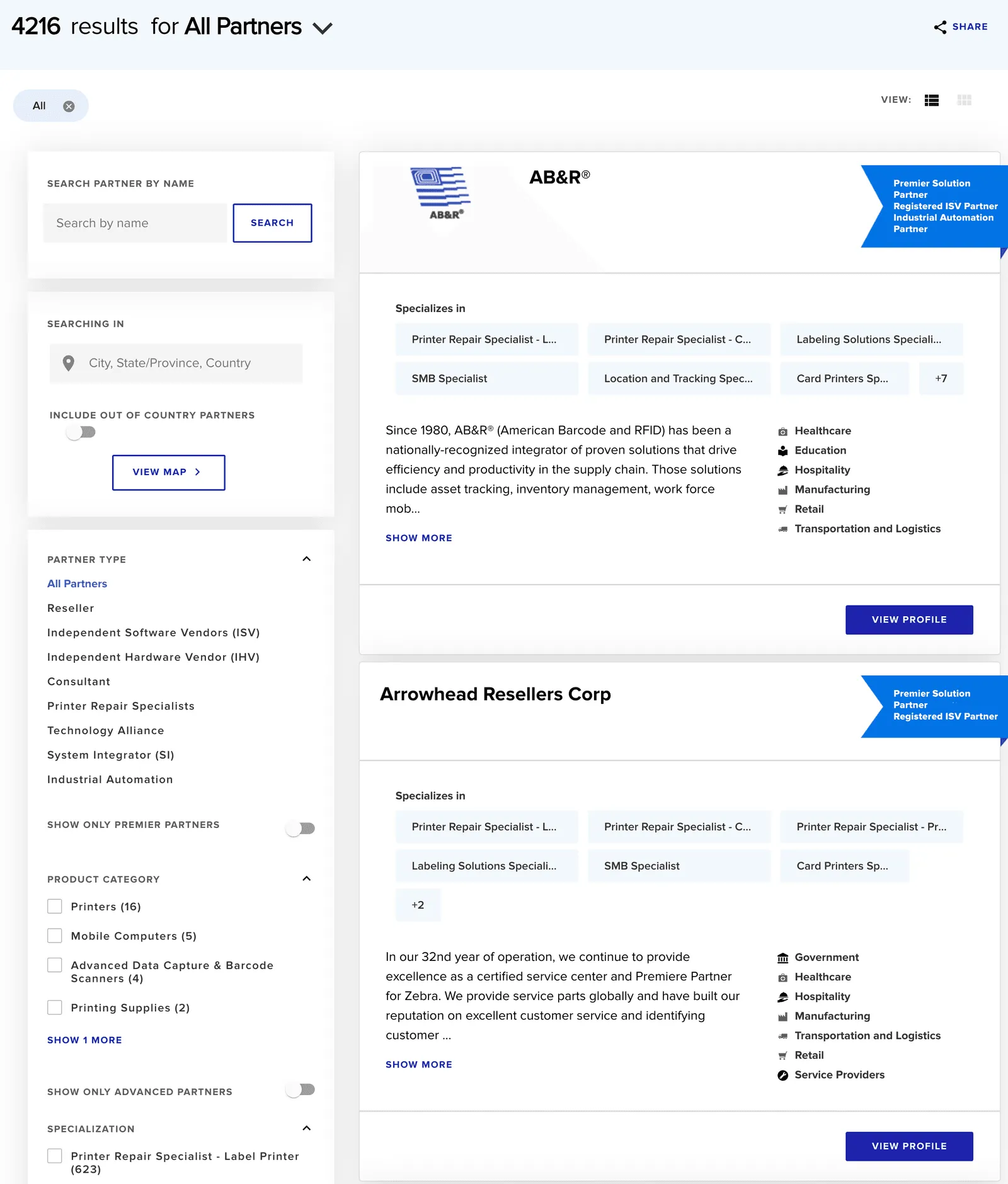The image size is (1008, 1184).
Task: Switch to grid view
Action: 964,100
